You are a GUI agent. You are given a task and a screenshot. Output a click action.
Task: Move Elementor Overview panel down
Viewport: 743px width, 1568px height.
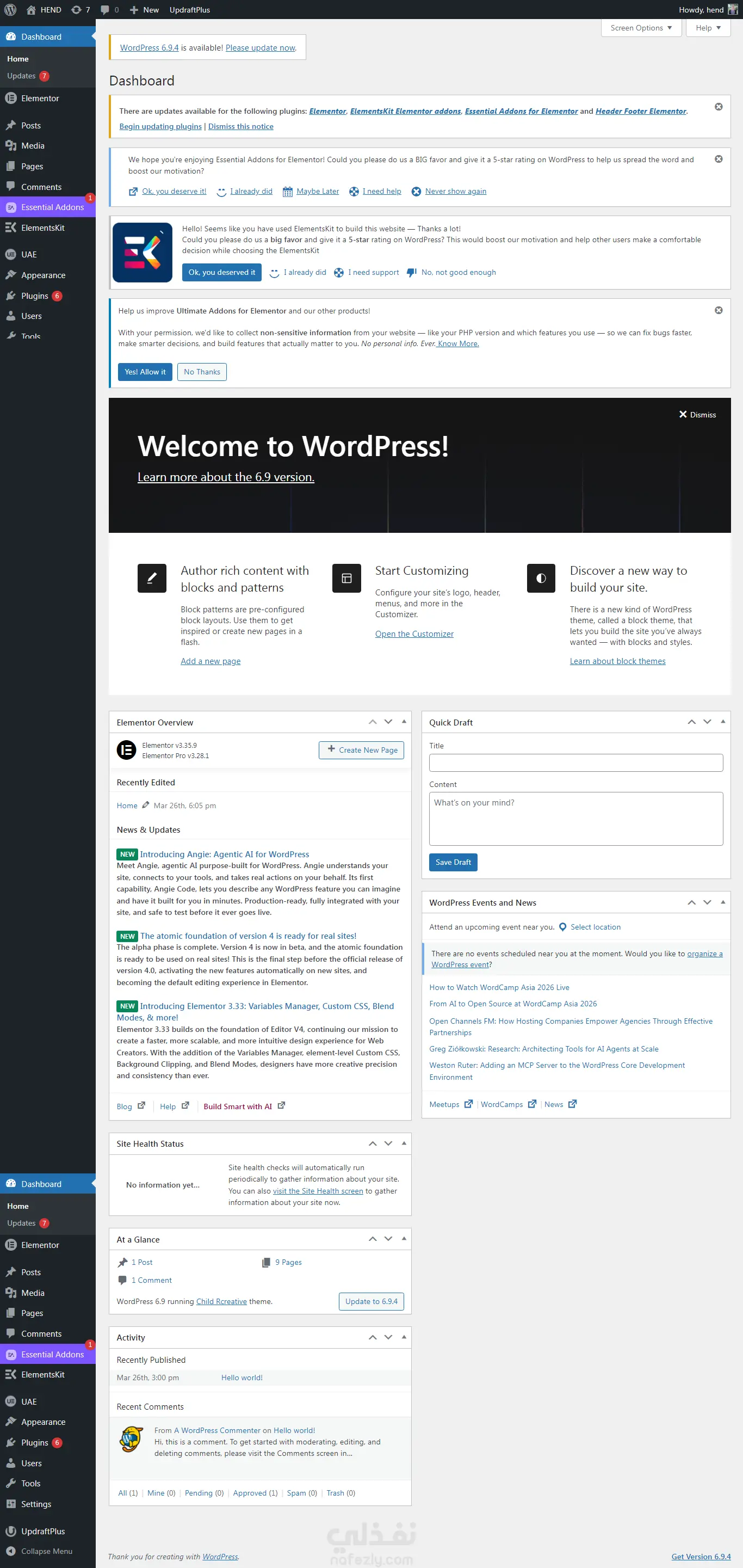click(388, 723)
